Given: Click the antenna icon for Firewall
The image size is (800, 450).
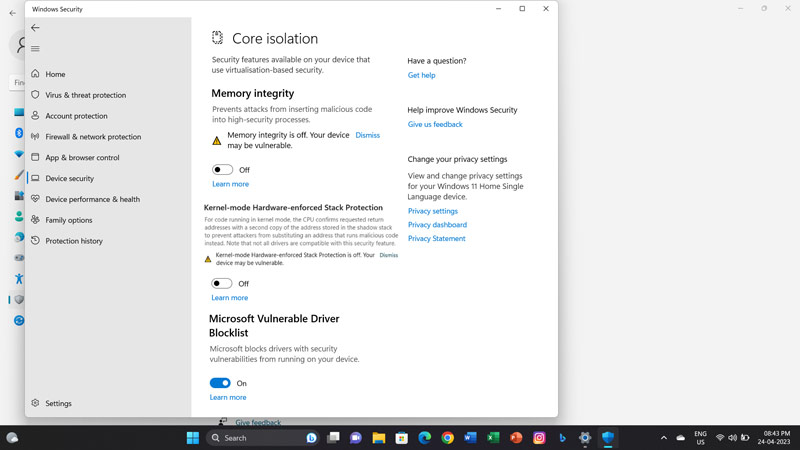Looking at the screenshot, I should [35, 136].
